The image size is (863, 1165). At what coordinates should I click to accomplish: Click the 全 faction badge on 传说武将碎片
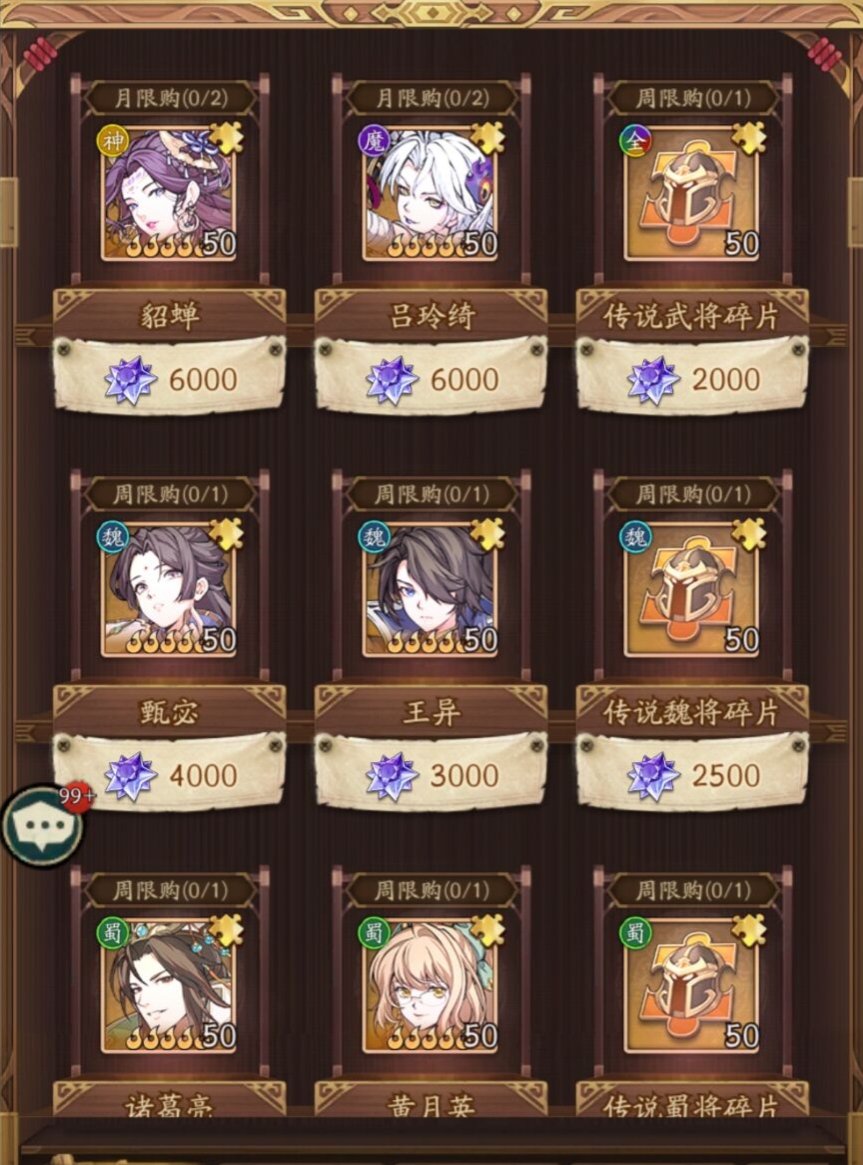click(x=636, y=140)
